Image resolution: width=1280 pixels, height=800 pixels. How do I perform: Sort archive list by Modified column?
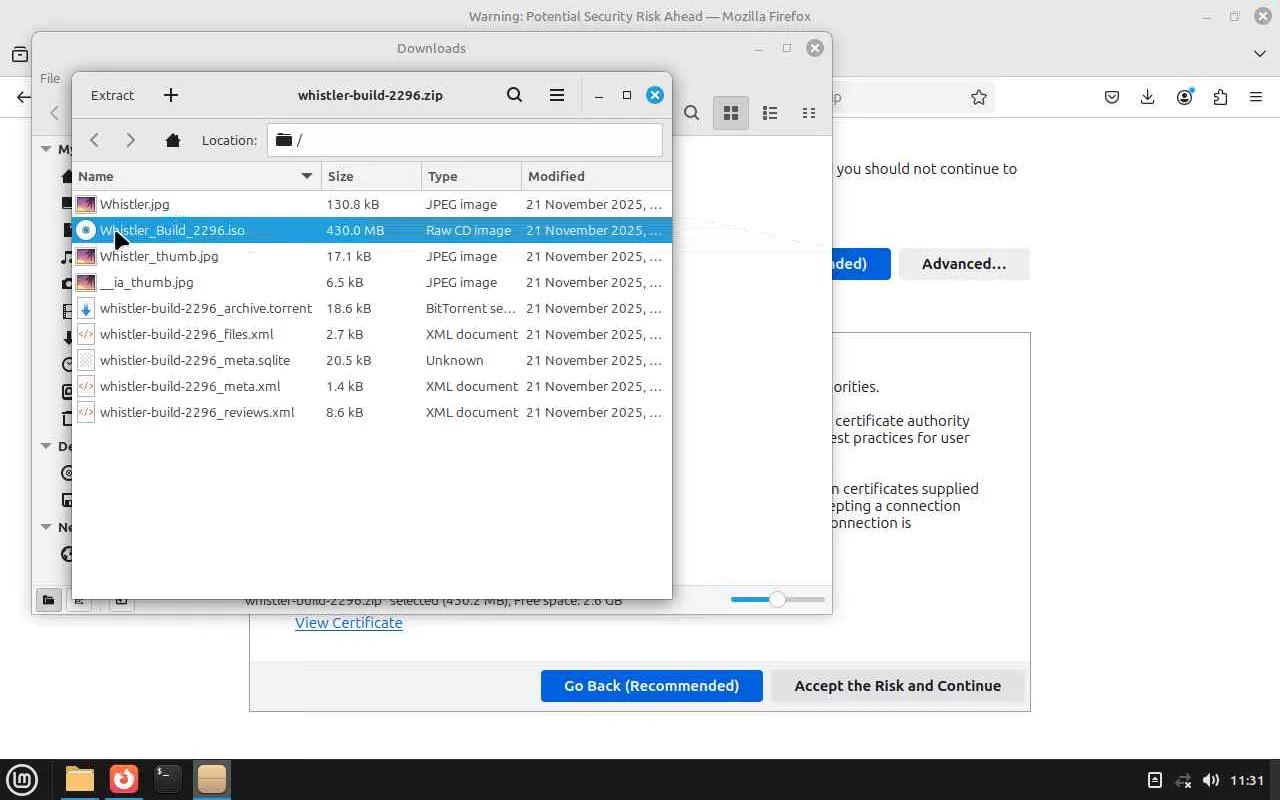click(596, 176)
